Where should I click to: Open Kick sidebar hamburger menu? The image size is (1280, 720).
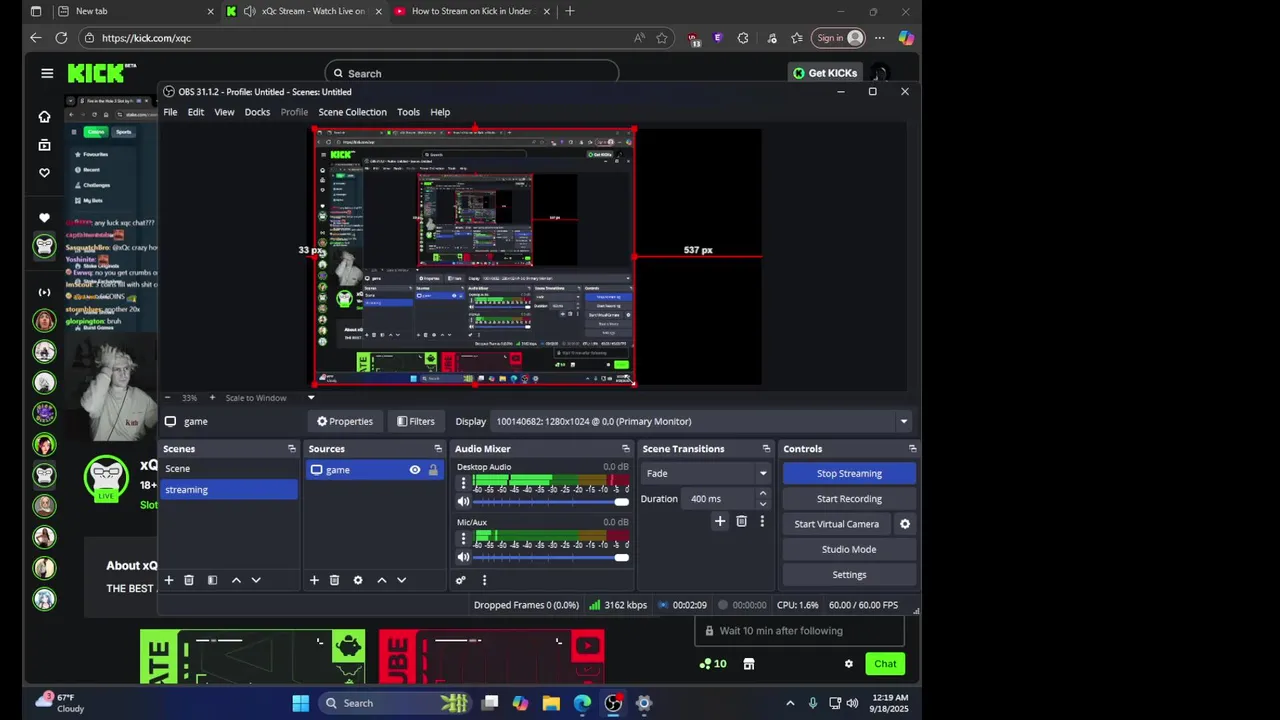tap(47, 73)
